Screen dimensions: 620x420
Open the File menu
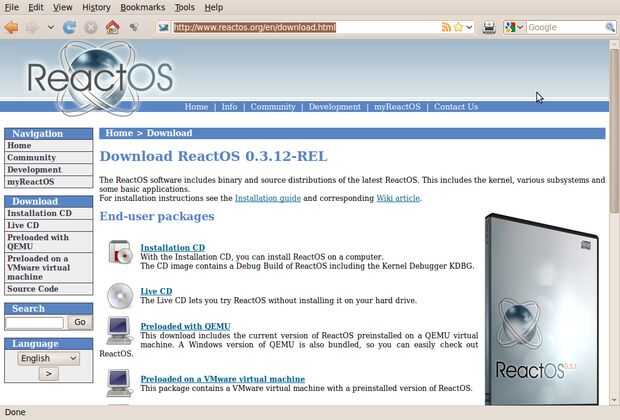(x=11, y=8)
